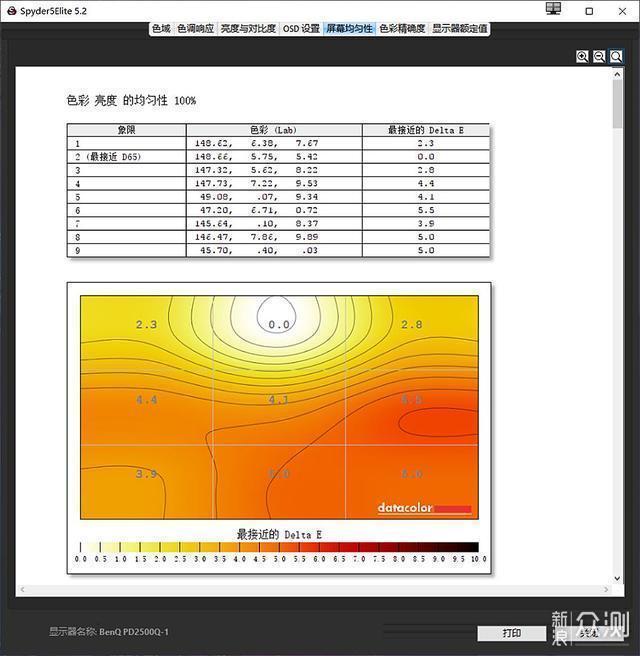The image size is (640, 656).
Task: Click the 最接近的 Delta E column header
Action: click(x=426, y=130)
